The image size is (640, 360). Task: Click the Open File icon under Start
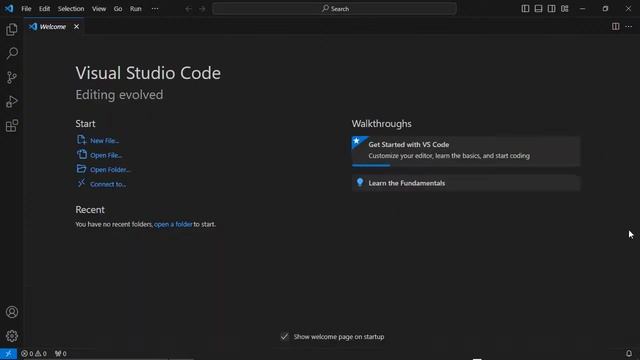pyautogui.click(x=82, y=154)
